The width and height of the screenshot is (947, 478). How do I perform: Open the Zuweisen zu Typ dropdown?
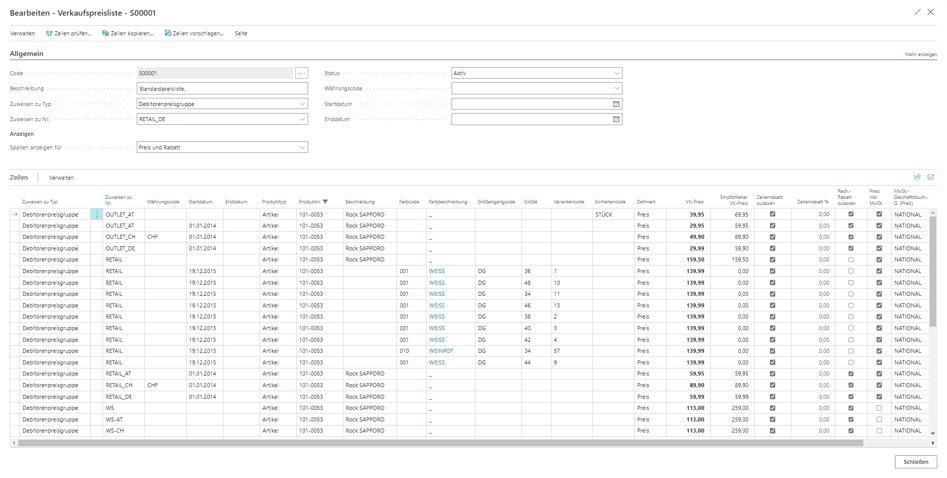click(302, 103)
